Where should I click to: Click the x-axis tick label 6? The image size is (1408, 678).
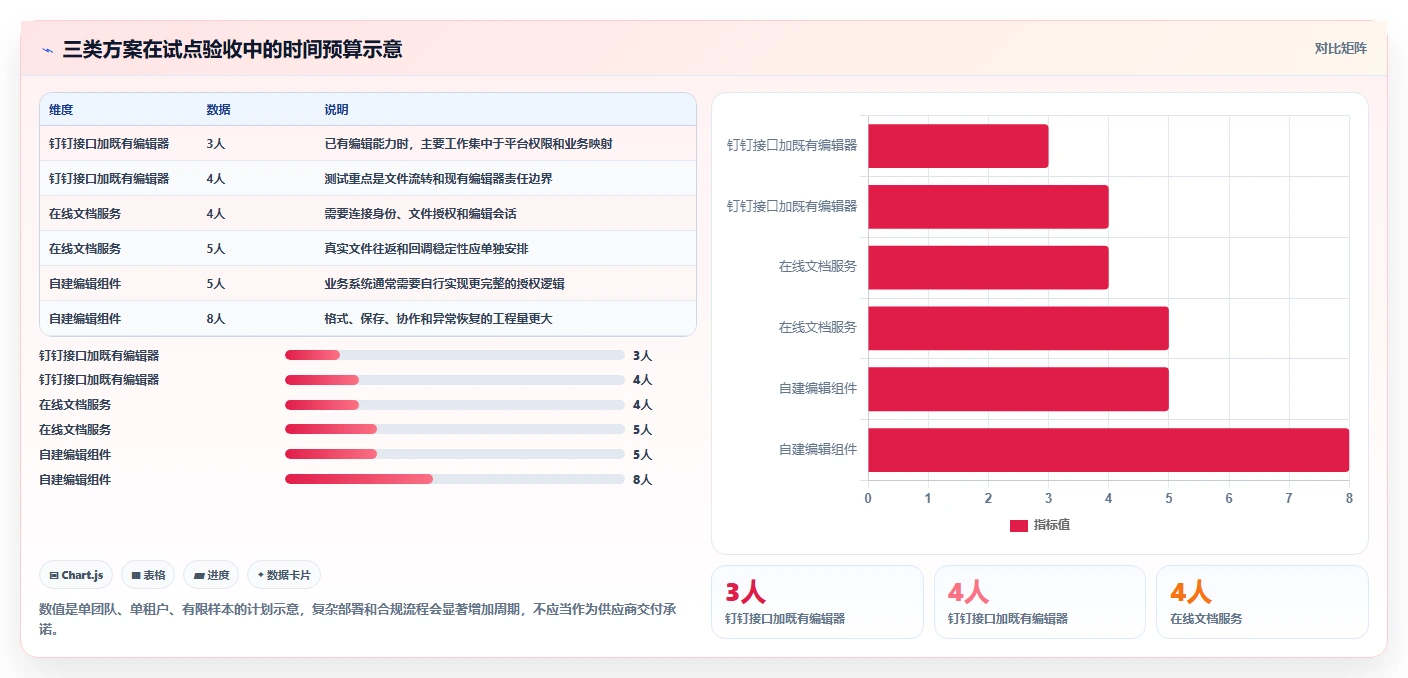(x=1229, y=498)
